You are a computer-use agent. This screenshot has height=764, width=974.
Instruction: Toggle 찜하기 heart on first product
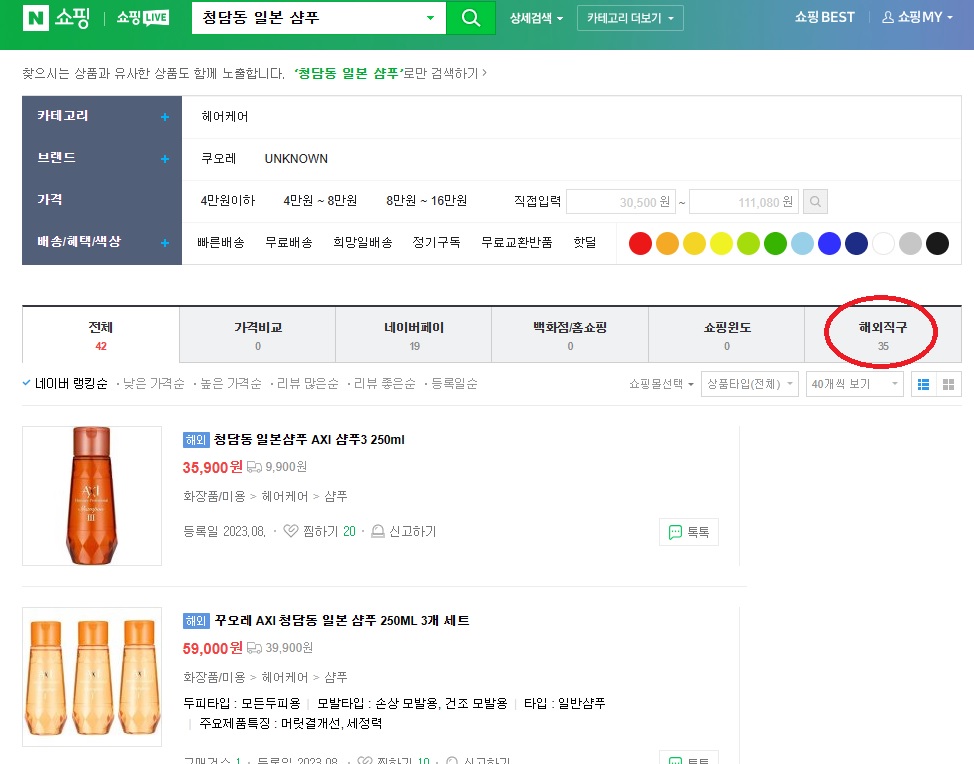tap(293, 531)
